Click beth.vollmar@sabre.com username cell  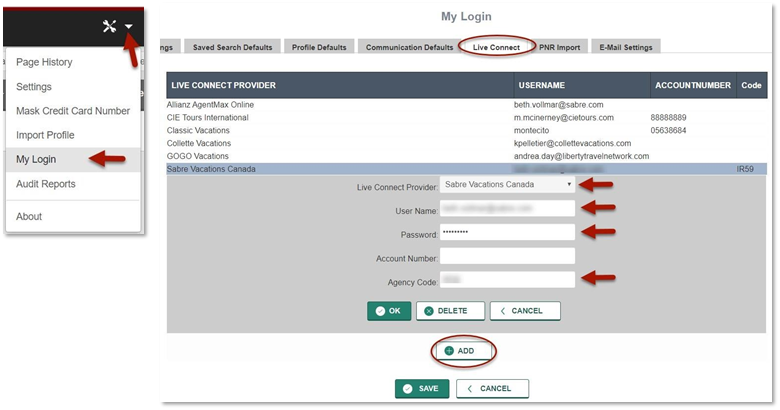[558, 104]
